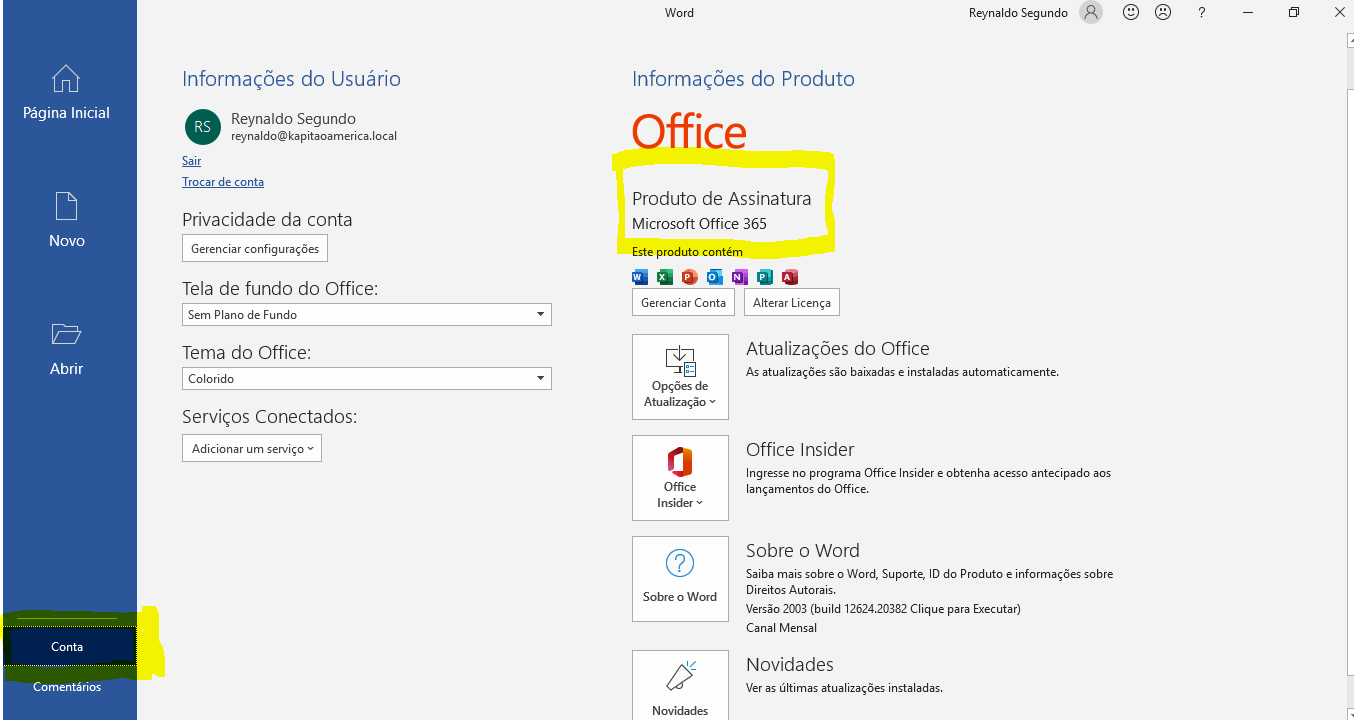Click the Informações do Usuário heading
The height and width of the screenshot is (720, 1354).
click(291, 79)
